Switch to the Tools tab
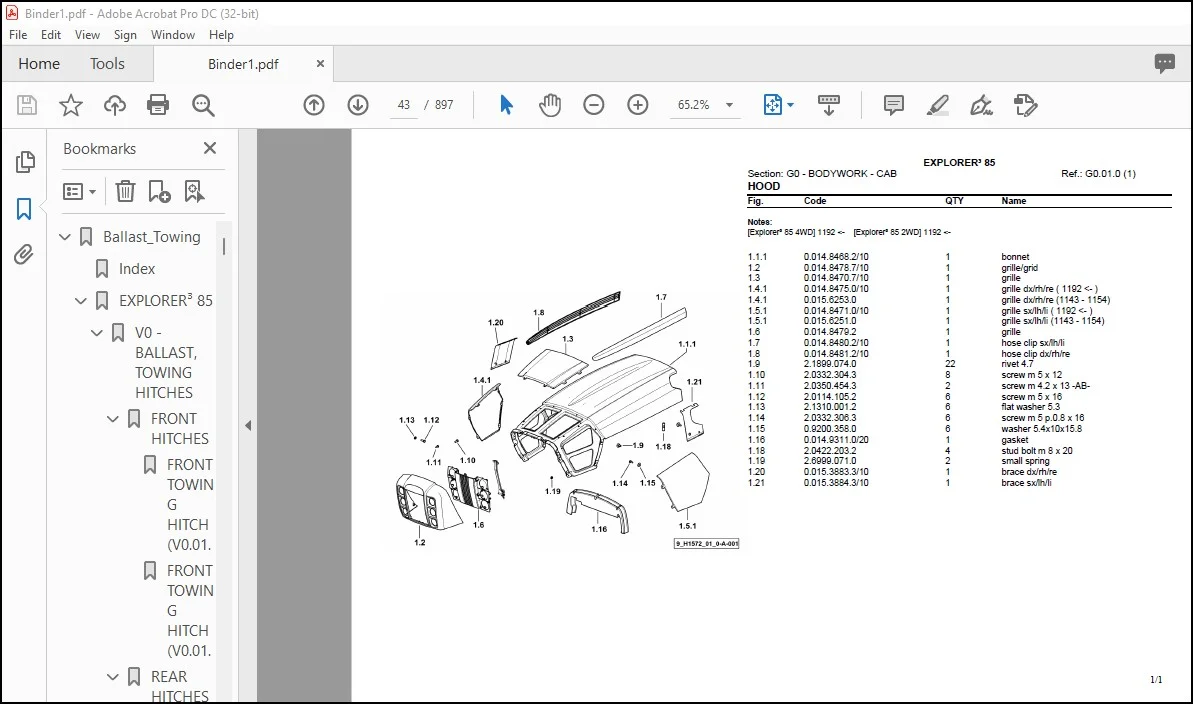This screenshot has height=704, width=1193. pos(107,64)
